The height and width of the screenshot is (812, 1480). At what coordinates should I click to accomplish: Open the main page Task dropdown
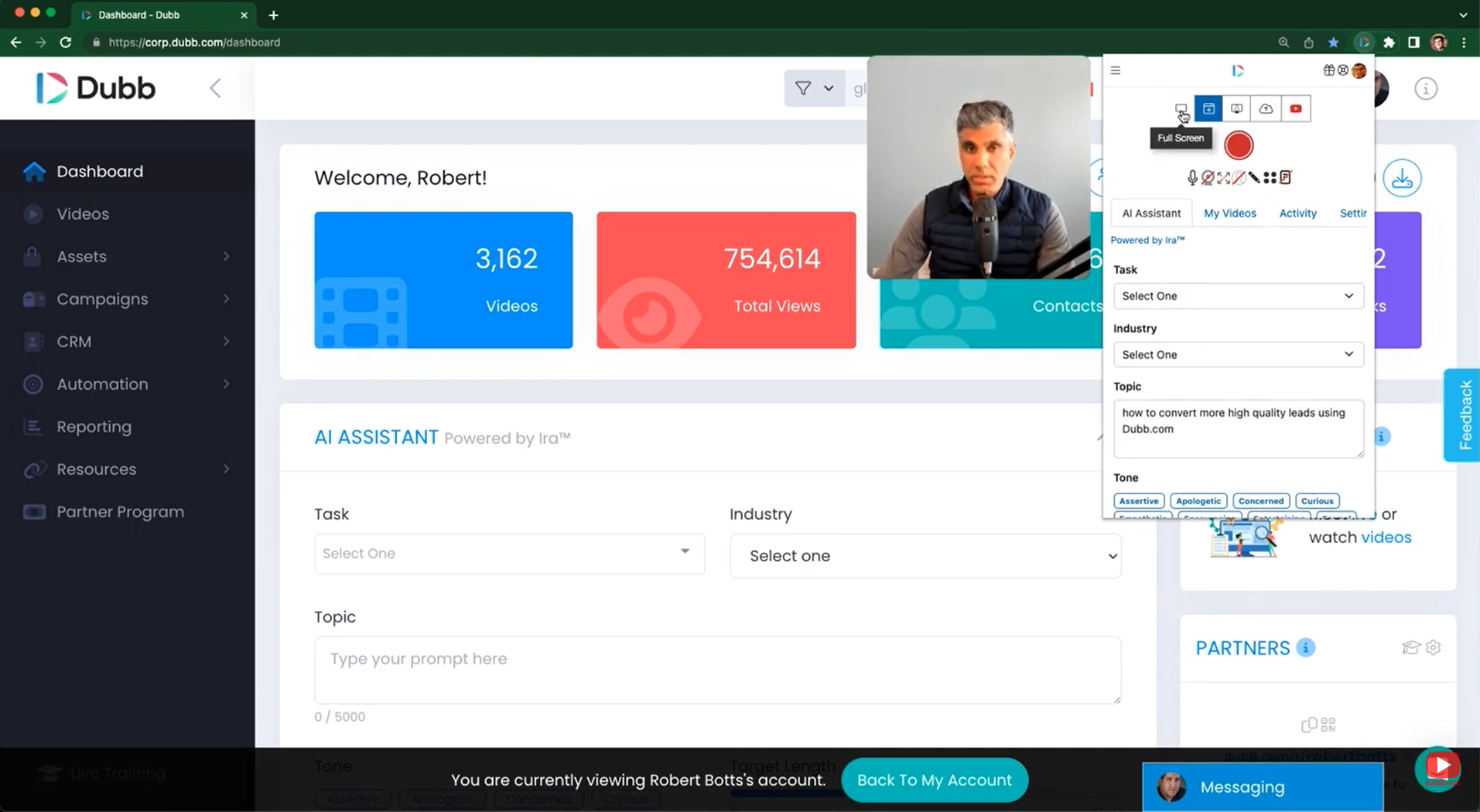pyautogui.click(x=509, y=554)
